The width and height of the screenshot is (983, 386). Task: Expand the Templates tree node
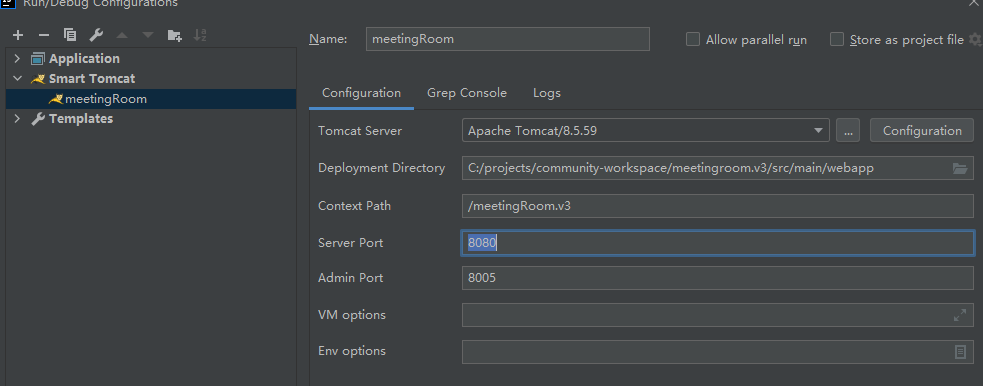[x=17, y=119]
